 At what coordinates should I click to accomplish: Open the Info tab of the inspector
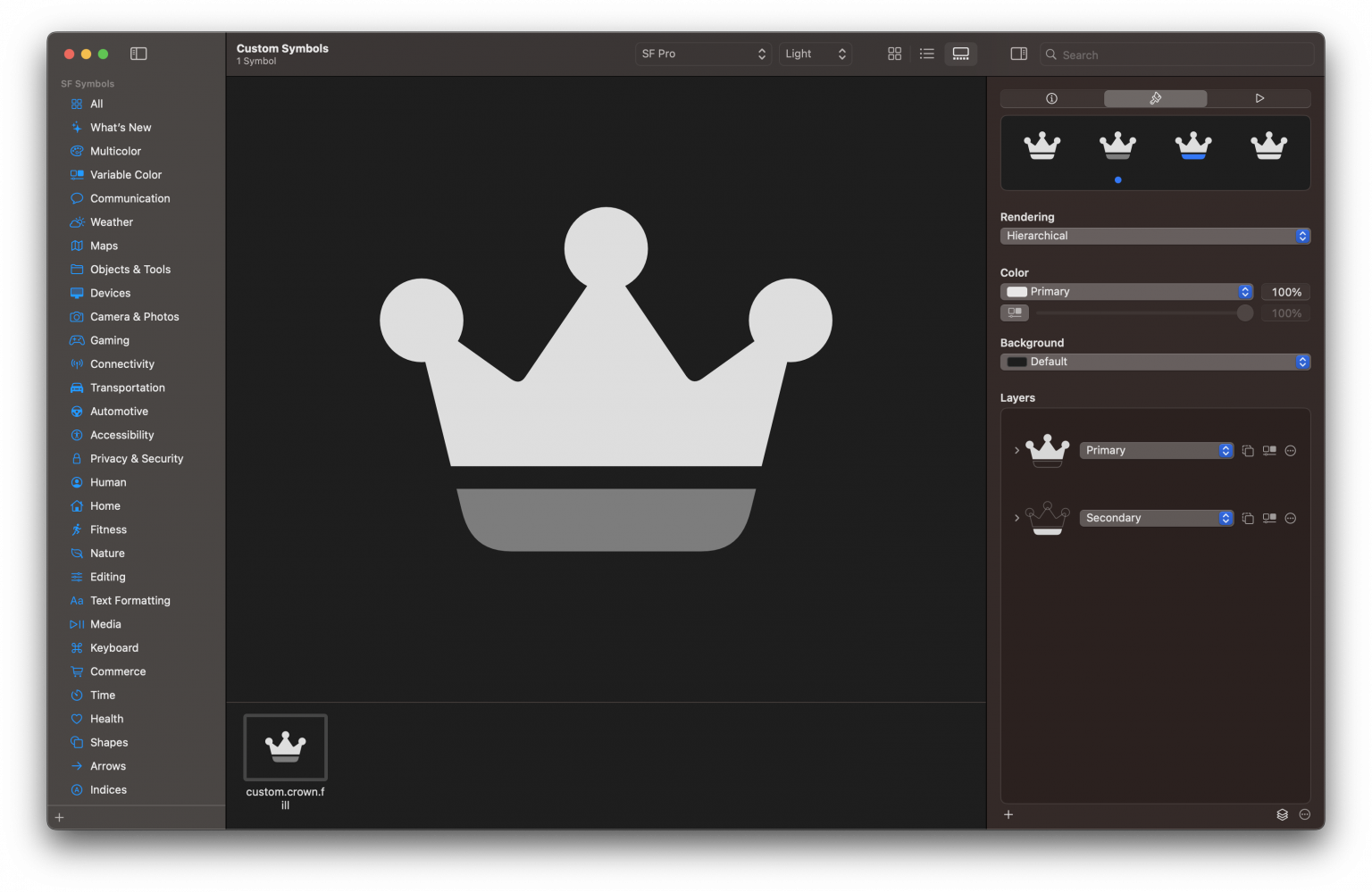(1051, 98)
